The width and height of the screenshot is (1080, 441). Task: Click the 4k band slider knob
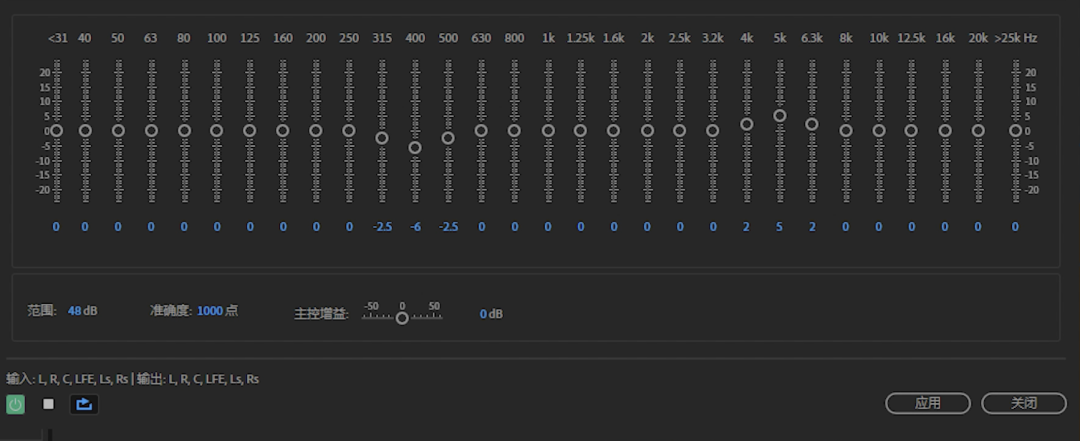[747, 124]
